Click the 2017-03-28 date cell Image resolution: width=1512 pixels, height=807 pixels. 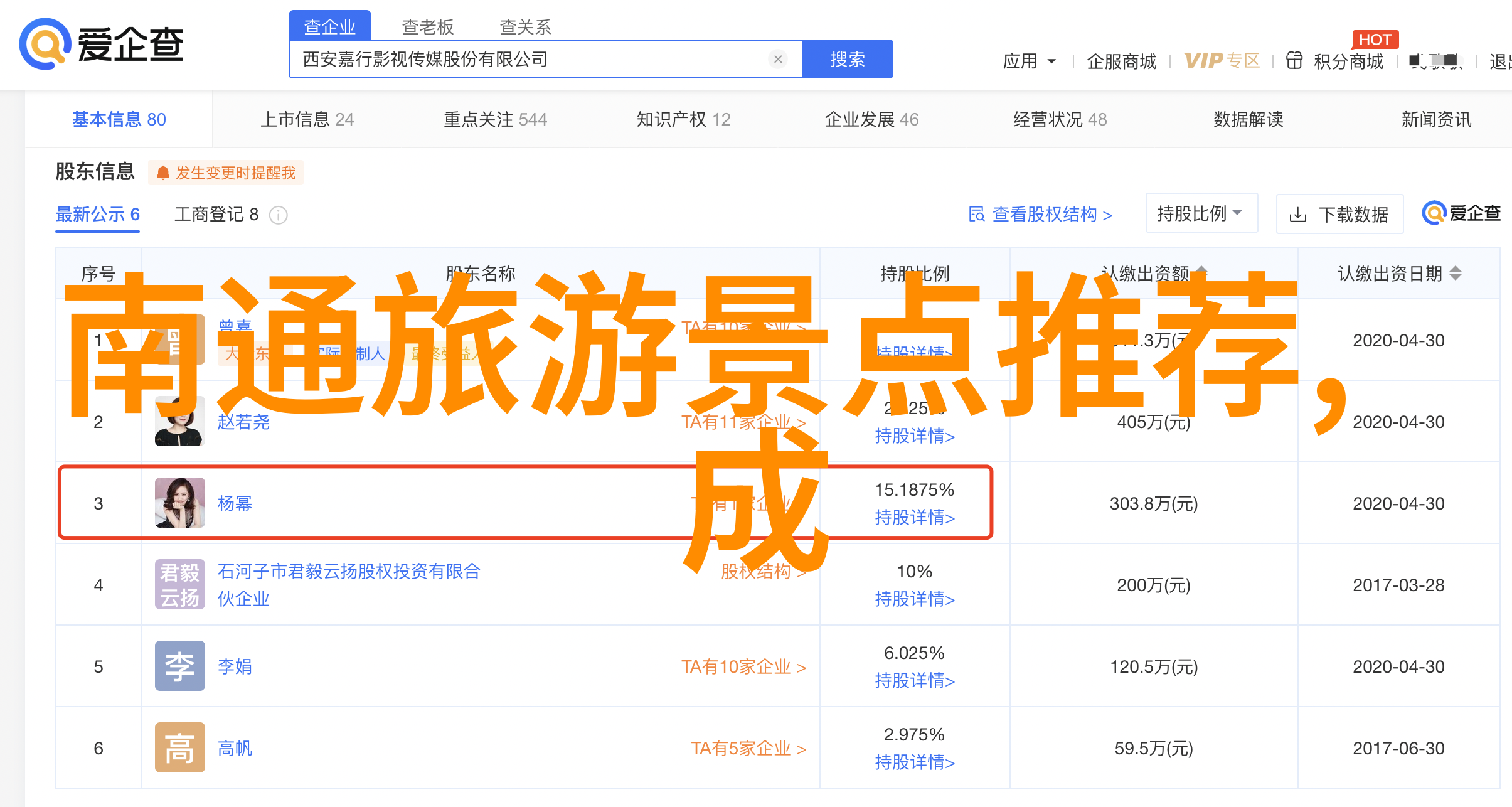pos(1398,585)
